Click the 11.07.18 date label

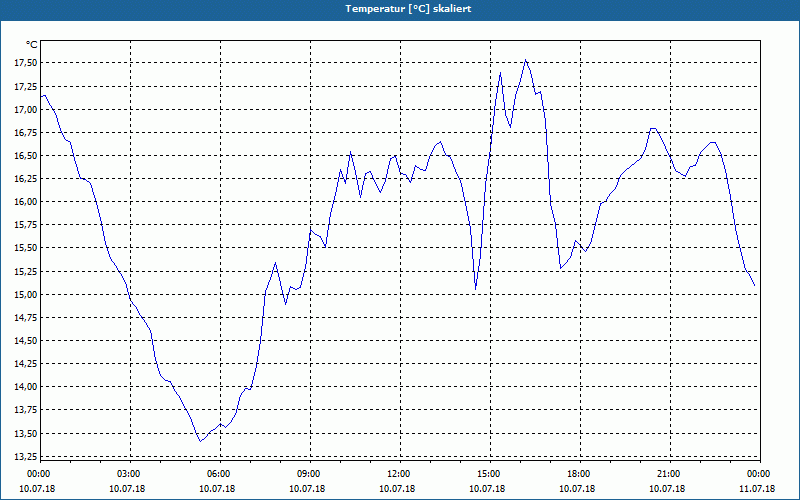(757, 488)
